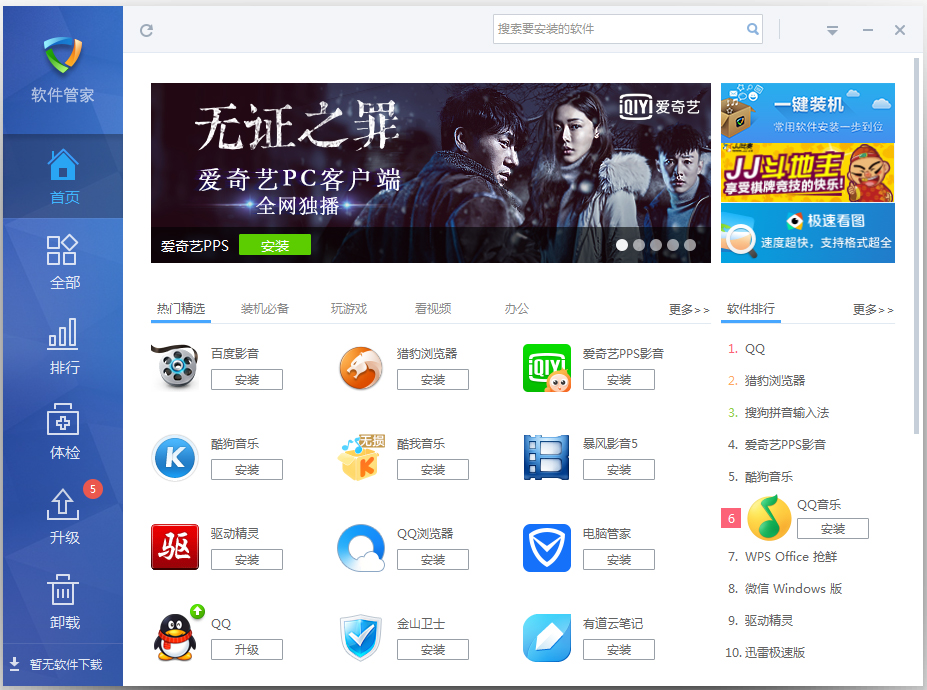Install 猎豹浏览器
This screenshot has width=927, height=690.
pyautogui.click(x=433, y=380)
